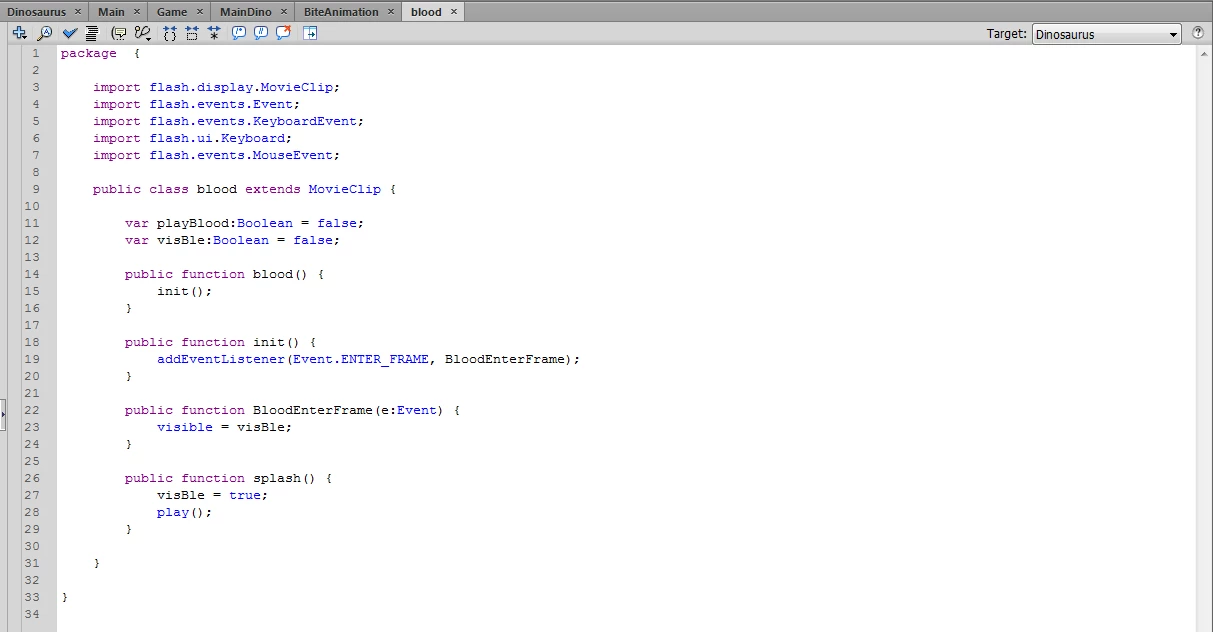Close the Game tab
The image size is (1213, 632).
[198, 12]
